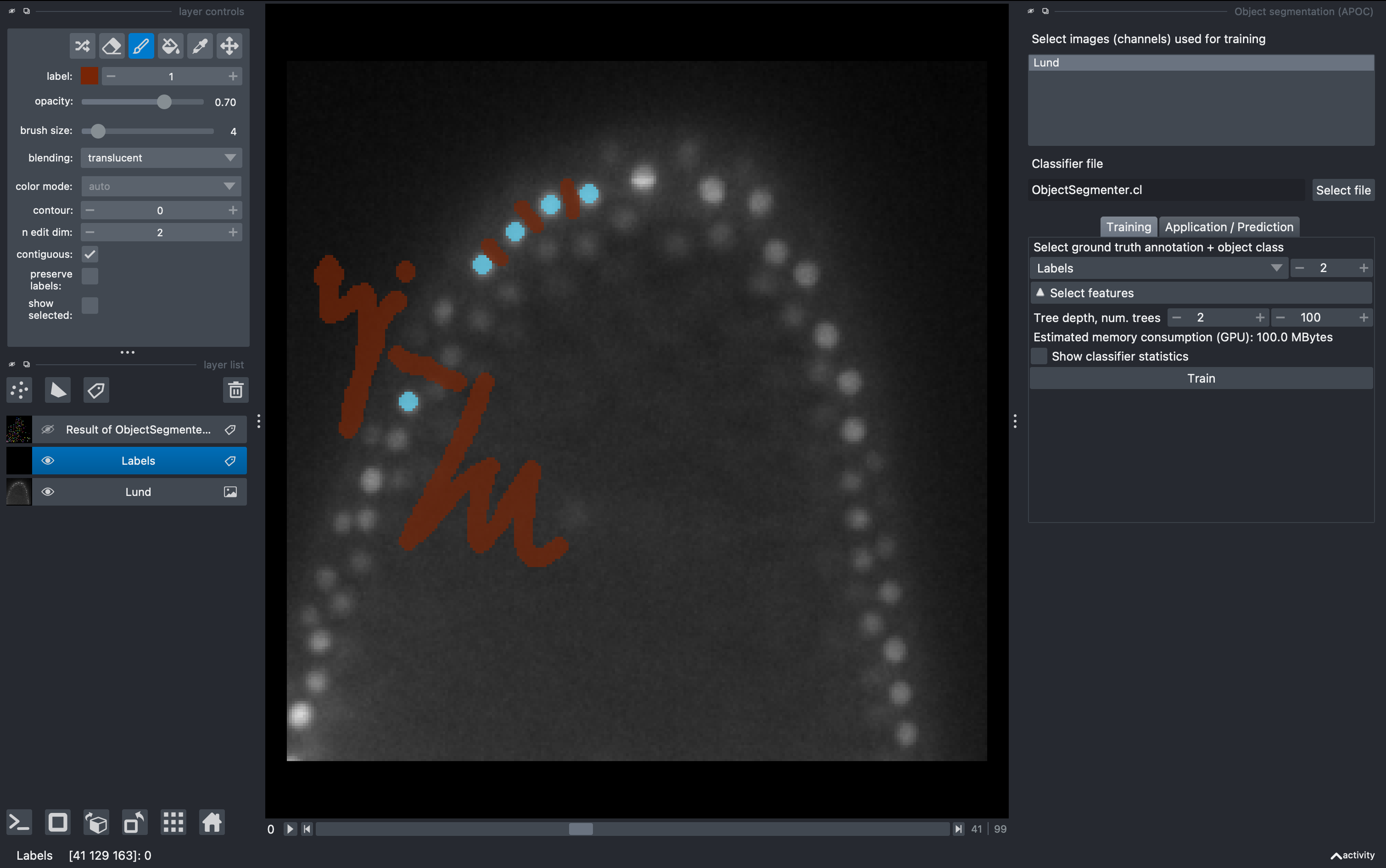Switch to Application / Prediction tab
Image resolution: width=1386 pixels, height=868 pixels.
(1229, 228)
